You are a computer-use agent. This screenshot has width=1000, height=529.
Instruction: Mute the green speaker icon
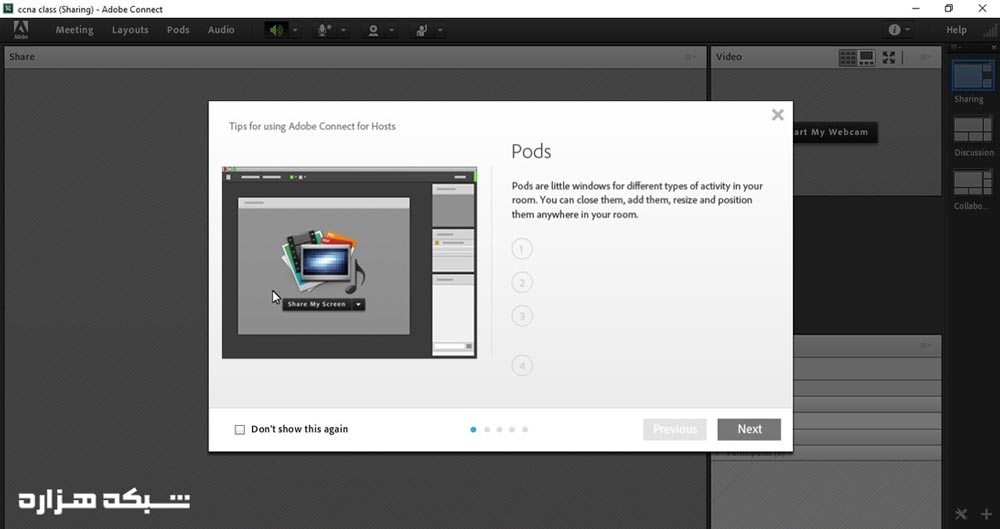pos(276,30)
